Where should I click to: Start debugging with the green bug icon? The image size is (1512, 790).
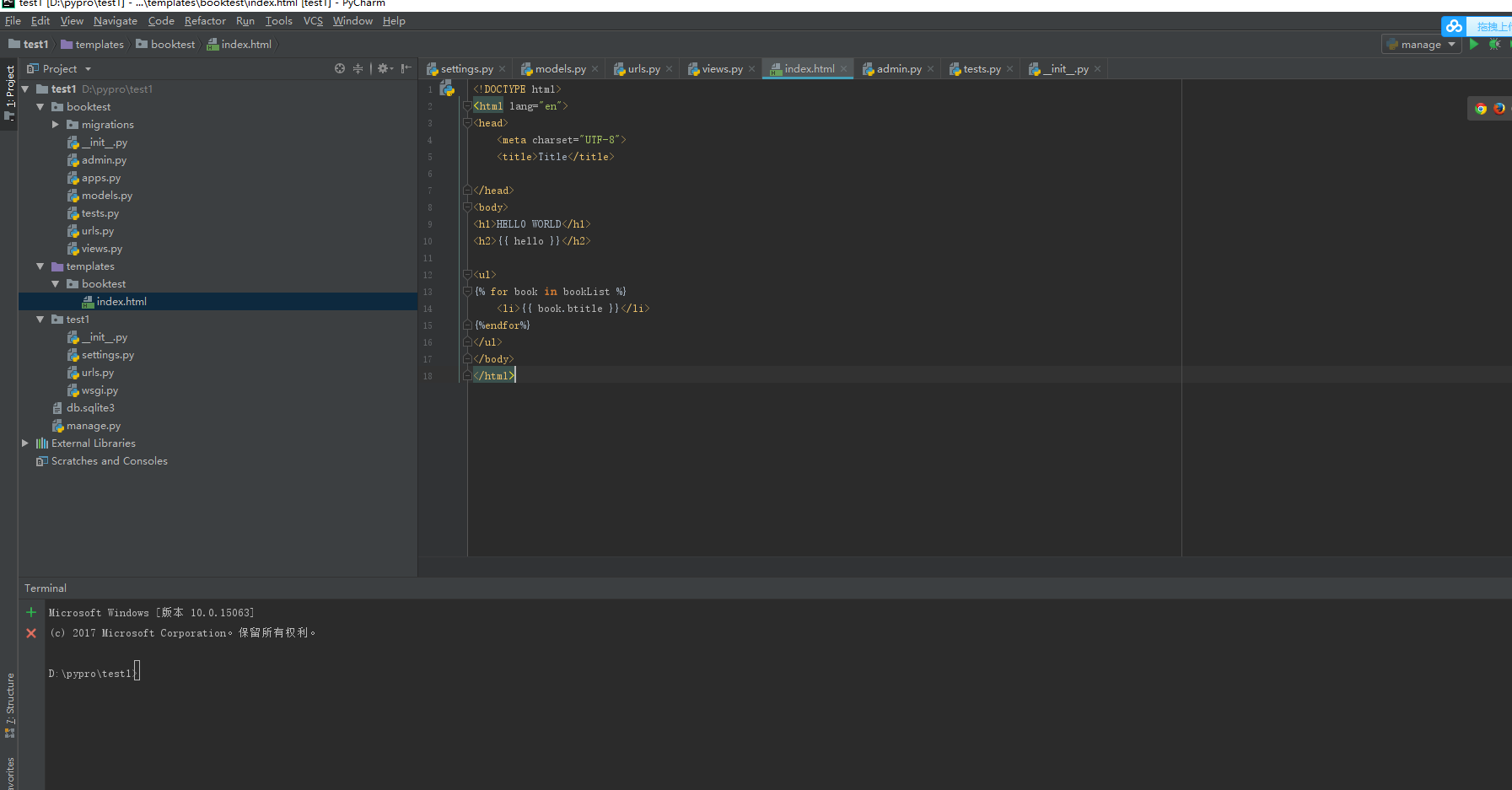pos(1494,44)
